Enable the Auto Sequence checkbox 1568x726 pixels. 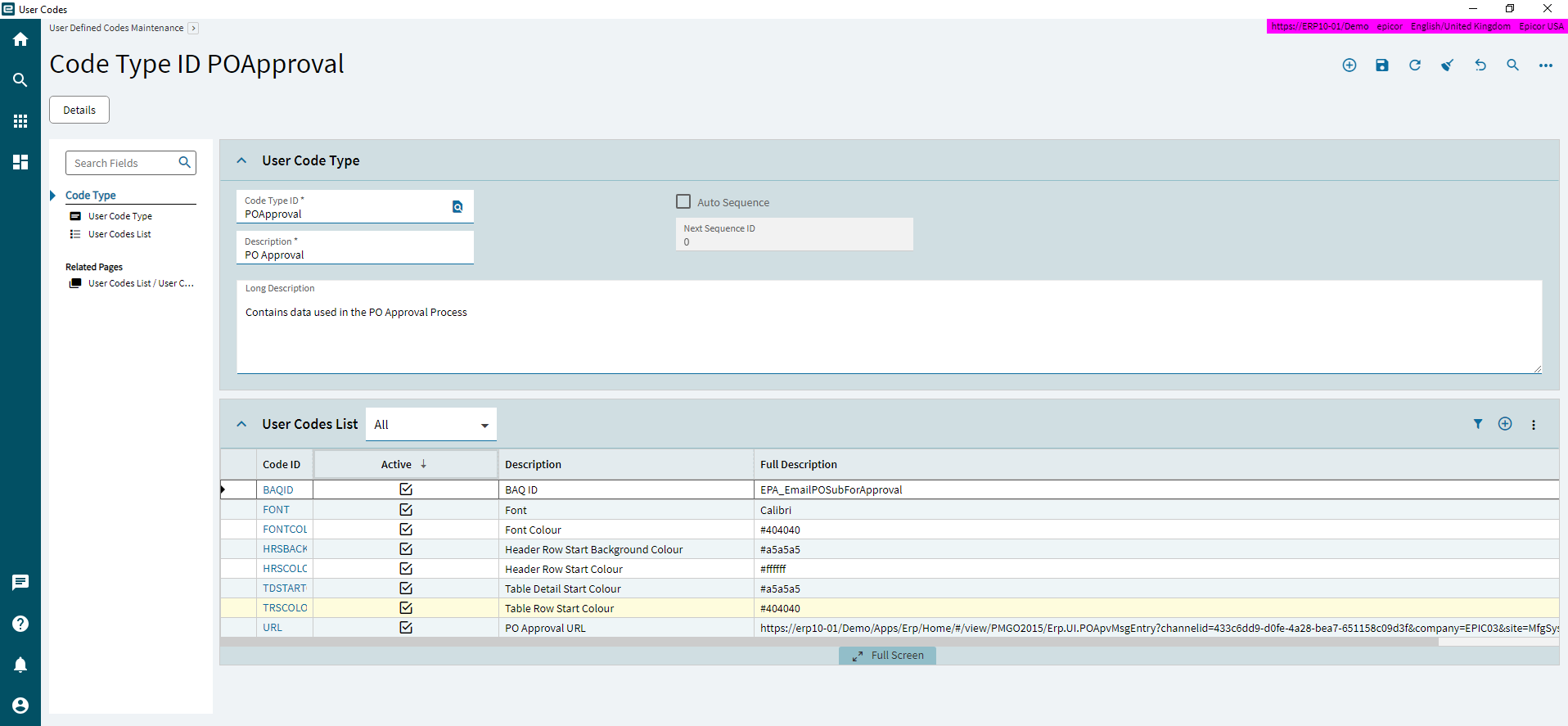(683, 201)
